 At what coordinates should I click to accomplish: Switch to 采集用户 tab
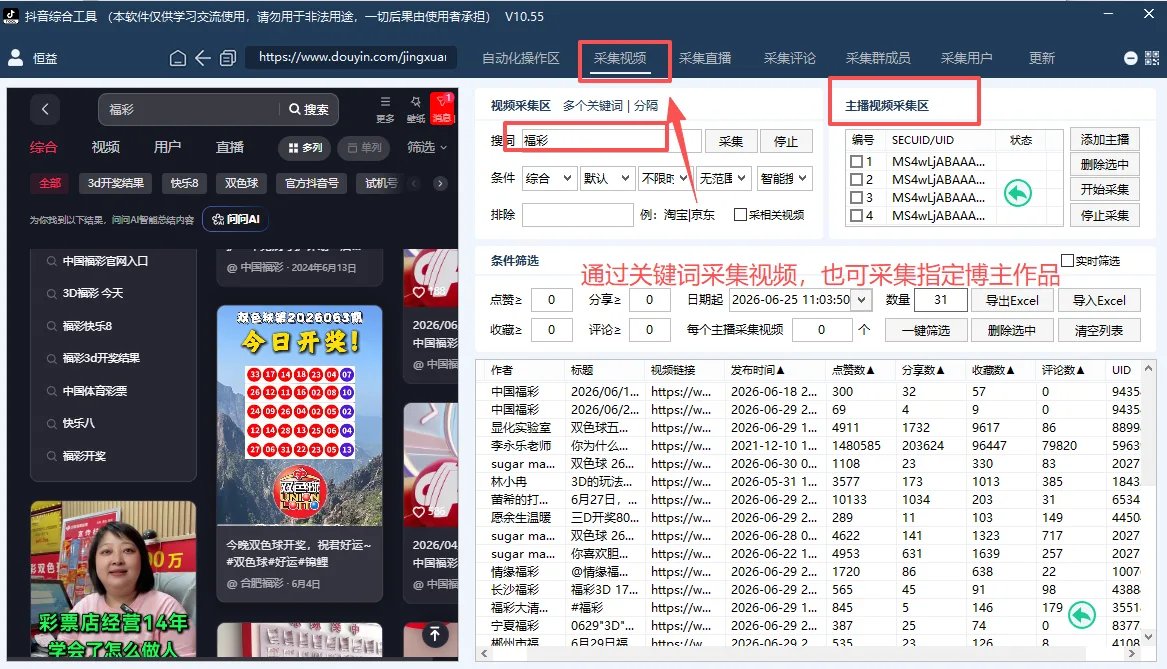pyautogui.click(x=966, y=58)
